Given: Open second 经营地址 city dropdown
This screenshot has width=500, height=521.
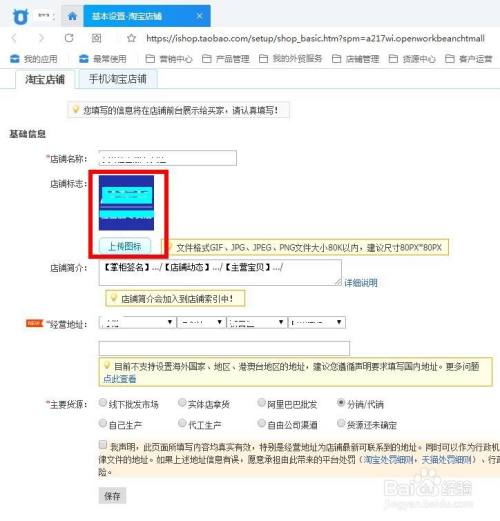Looking at the screenshot, I should [x=201, y=322].
